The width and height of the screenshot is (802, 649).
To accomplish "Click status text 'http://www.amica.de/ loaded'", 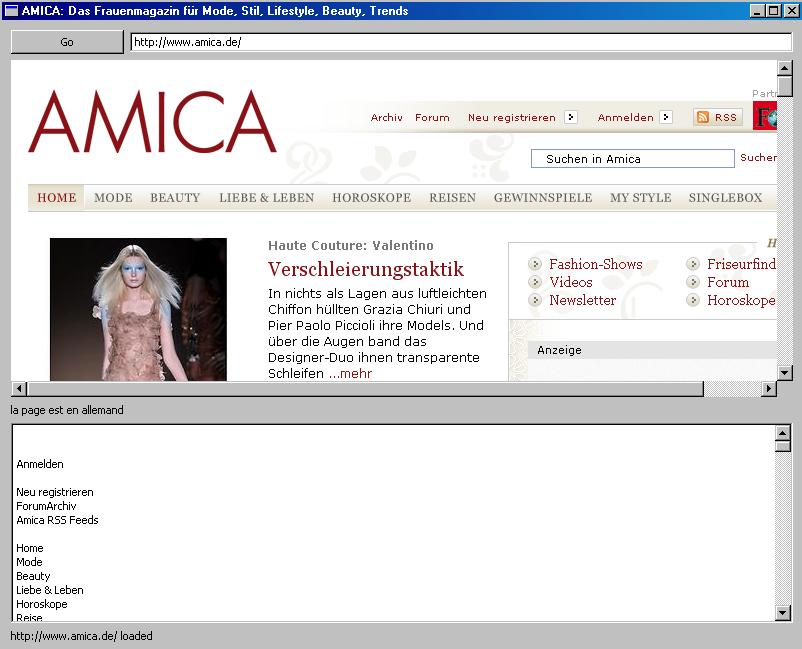I will click(x=81, y=636).
